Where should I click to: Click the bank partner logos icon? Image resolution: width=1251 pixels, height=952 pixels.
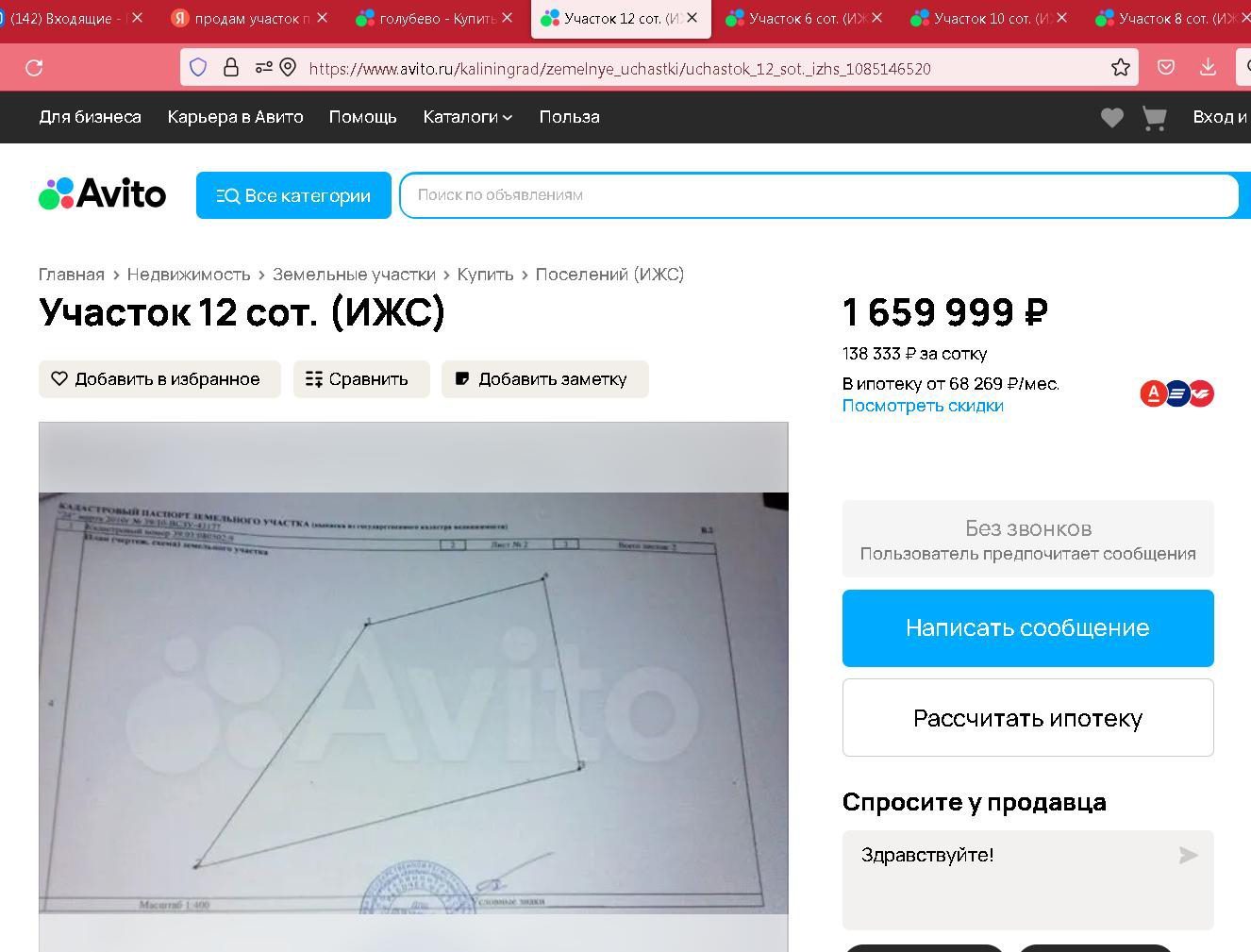pyautogui.click(x=1176, y=393)
